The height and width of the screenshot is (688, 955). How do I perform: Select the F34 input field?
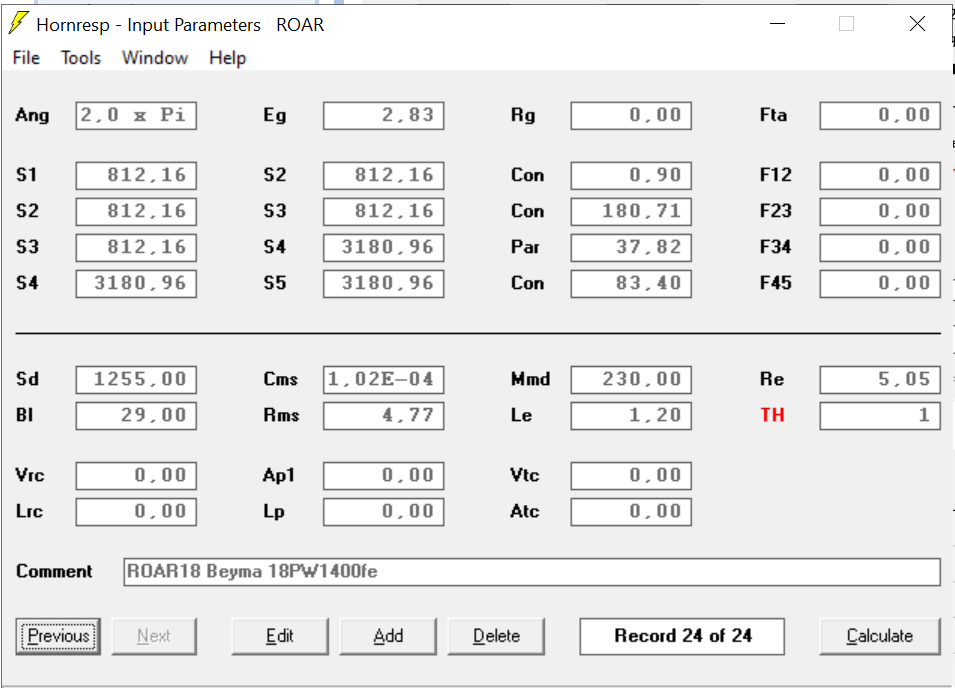[x=880, y=247]
